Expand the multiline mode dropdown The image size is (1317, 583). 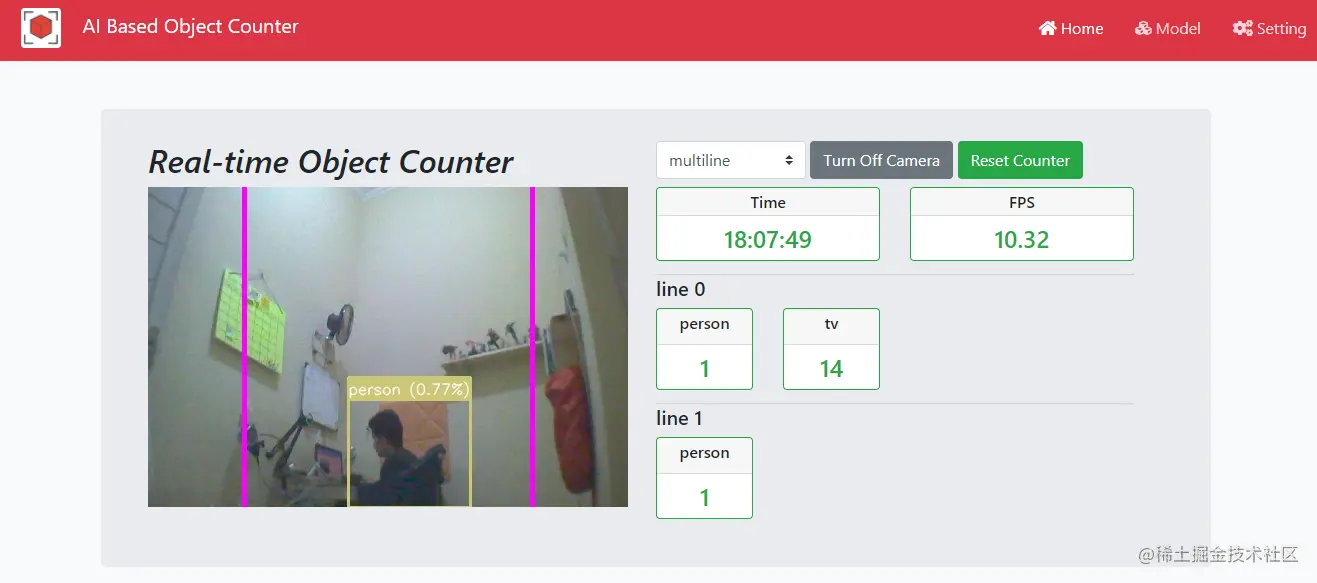coord(731,160)
